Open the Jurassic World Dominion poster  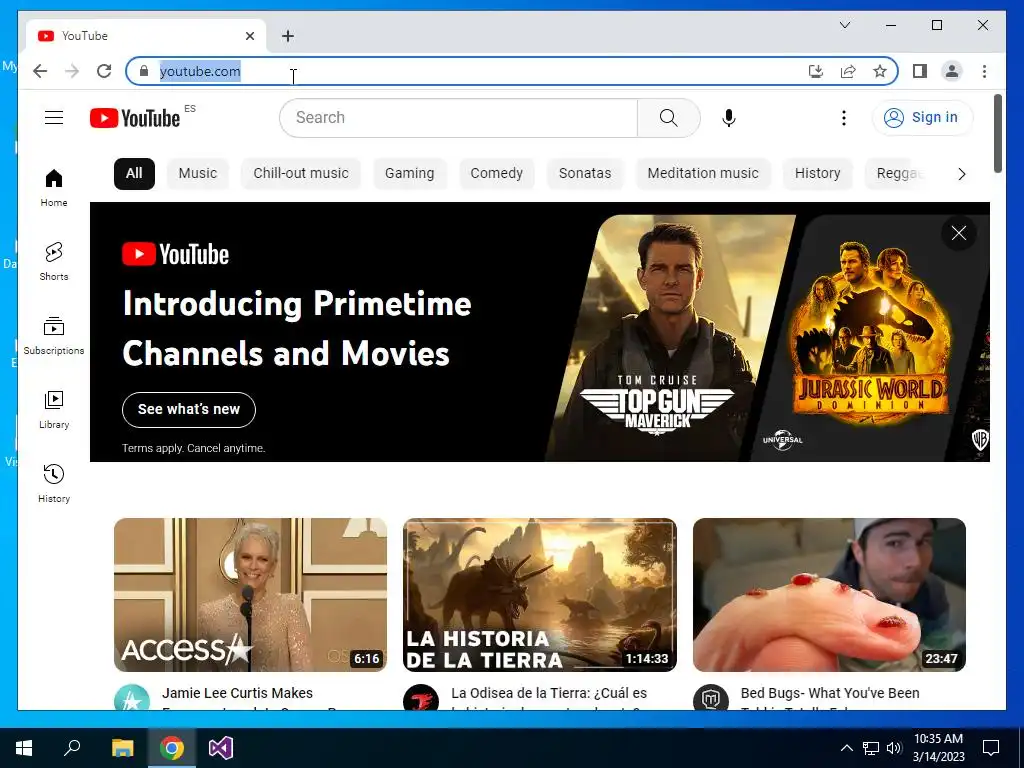click(x=869, y=338)
